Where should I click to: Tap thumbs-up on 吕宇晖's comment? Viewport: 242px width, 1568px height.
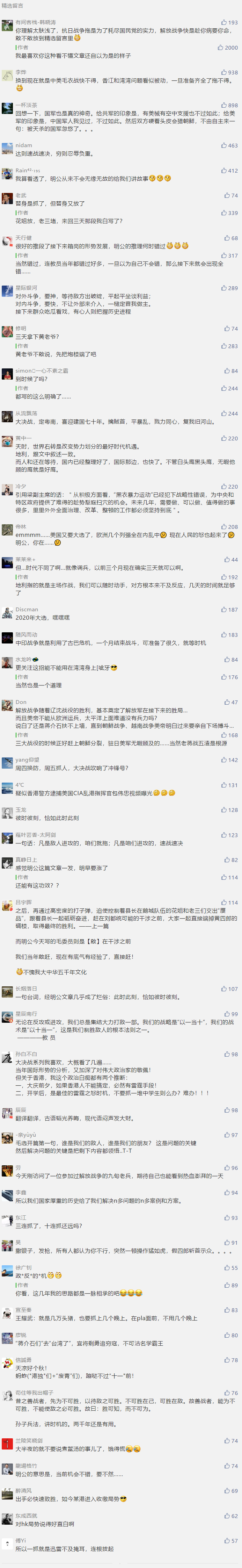[x=224, y=902]
